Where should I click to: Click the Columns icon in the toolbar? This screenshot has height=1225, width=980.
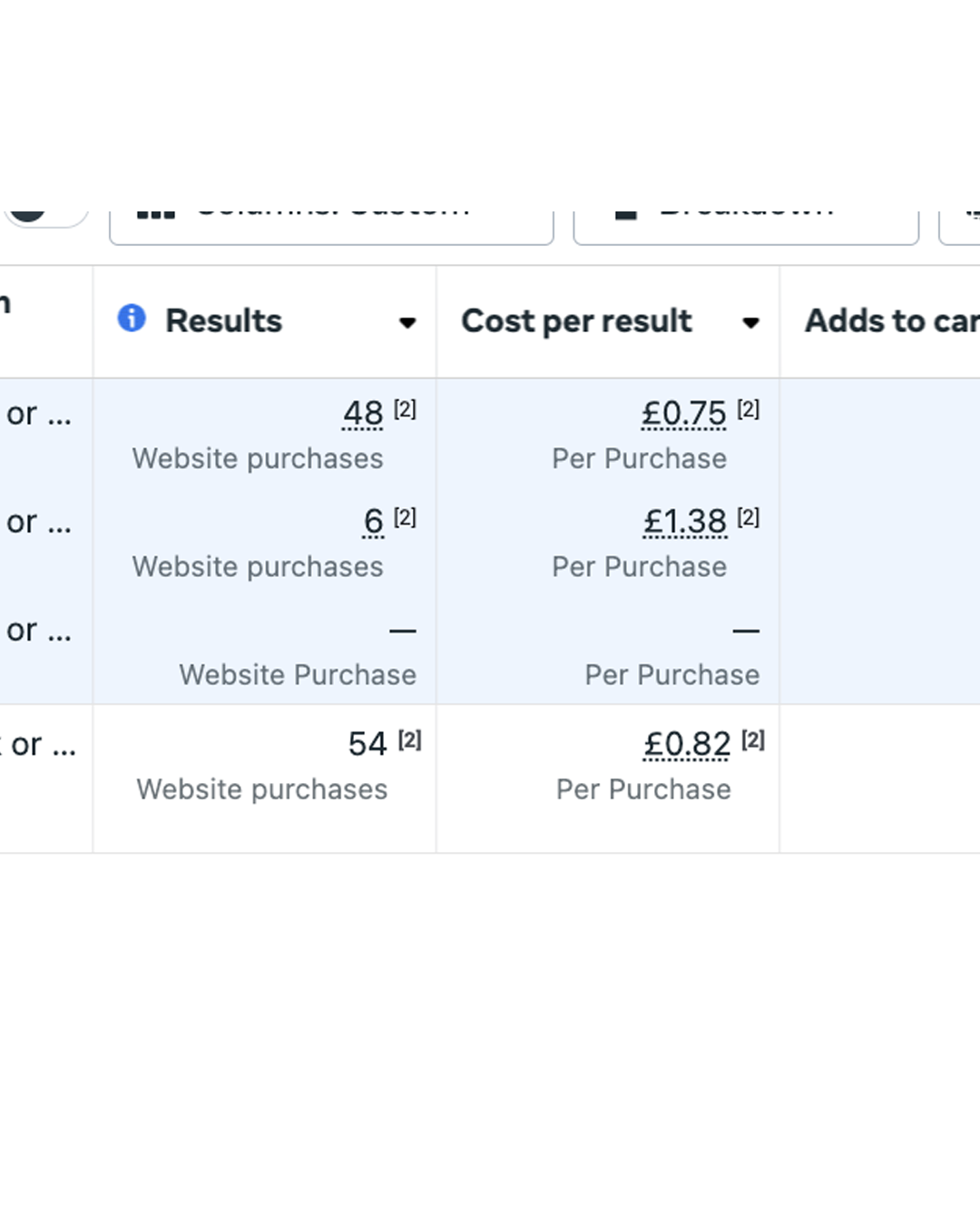(x=155, y=214)
